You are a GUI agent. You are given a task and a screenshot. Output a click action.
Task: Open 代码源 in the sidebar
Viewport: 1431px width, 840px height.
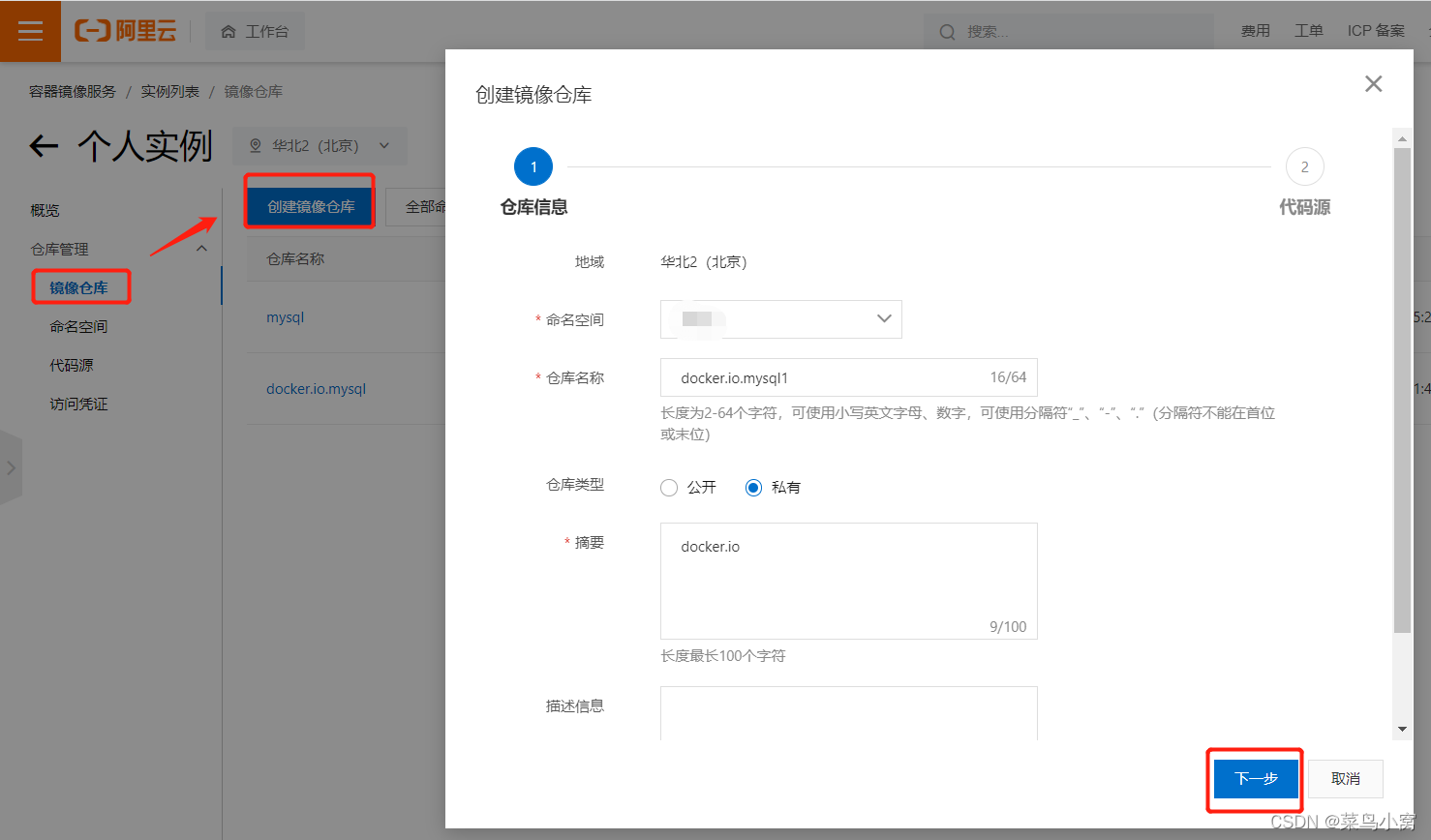pyautogui.click(x=72, y=365)
